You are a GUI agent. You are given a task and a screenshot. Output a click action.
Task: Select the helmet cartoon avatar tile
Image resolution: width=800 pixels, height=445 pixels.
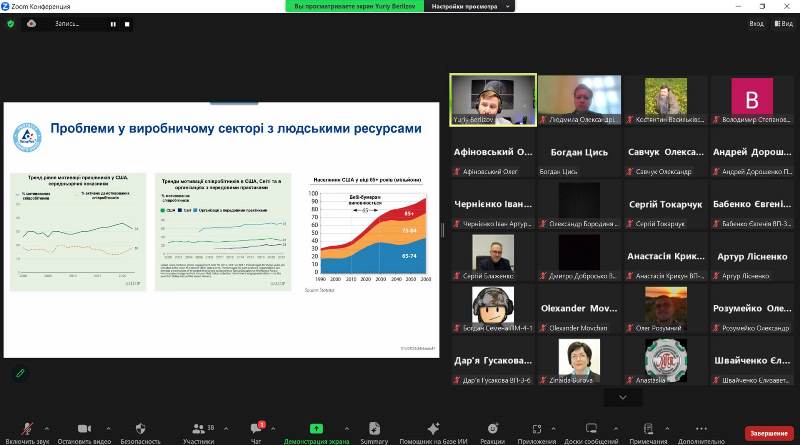[x=493, y=308]
